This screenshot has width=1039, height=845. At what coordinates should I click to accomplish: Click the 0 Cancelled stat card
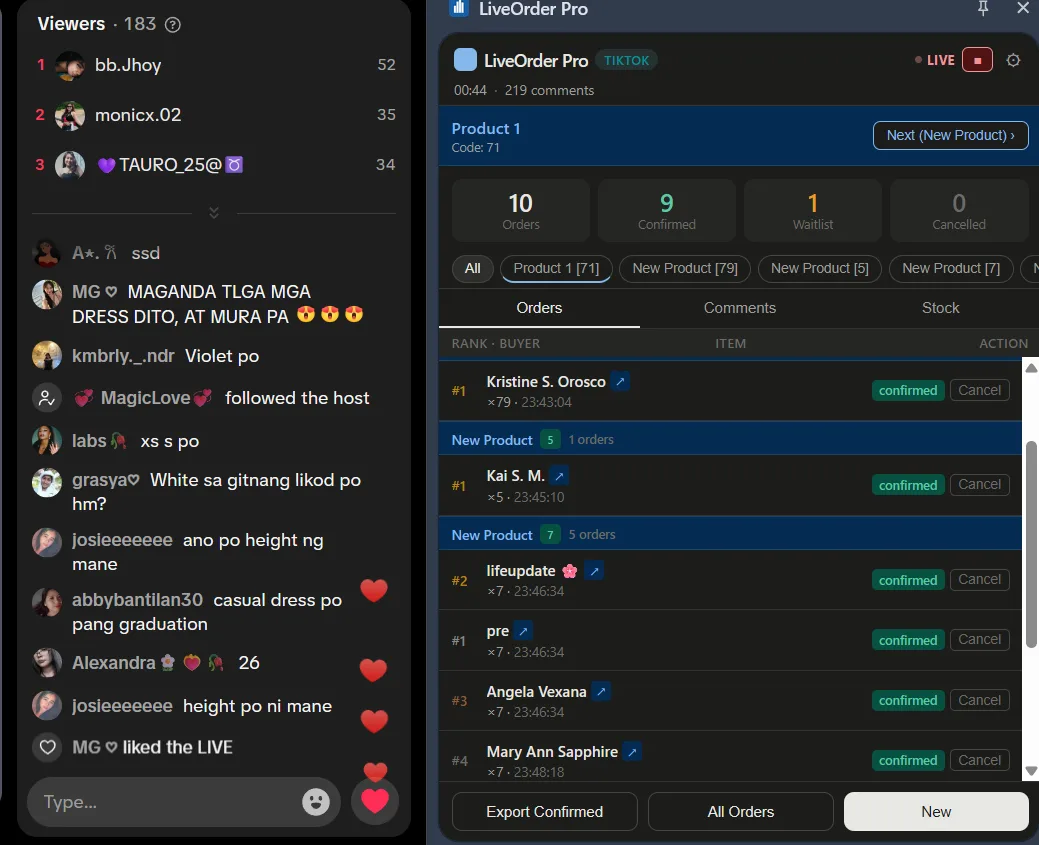tap(959, 211)
